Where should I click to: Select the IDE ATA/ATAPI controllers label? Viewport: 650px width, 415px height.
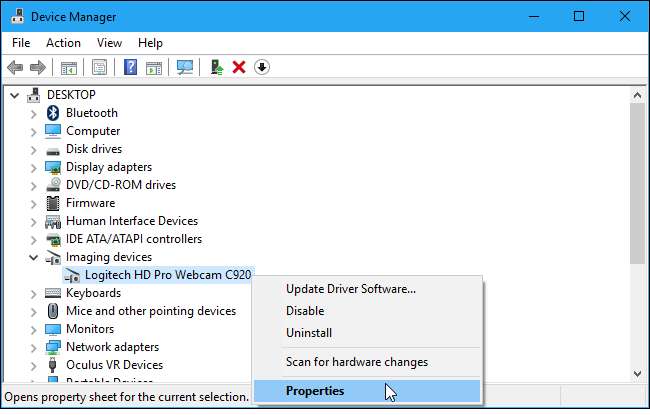coord(134,239)
